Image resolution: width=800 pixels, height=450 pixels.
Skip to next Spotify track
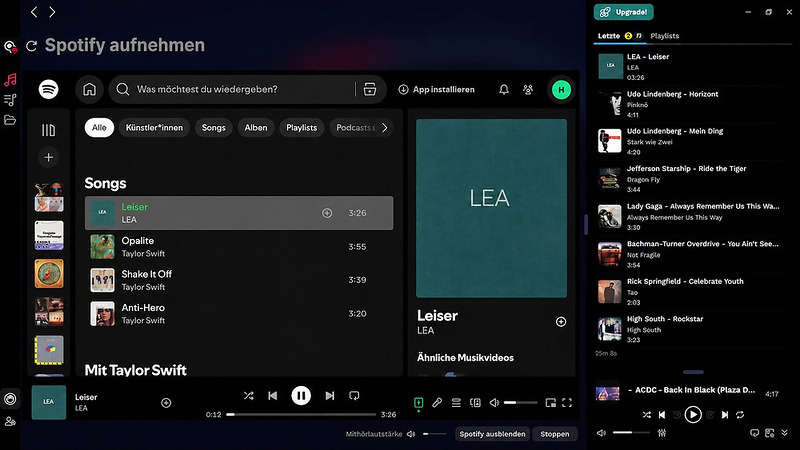330,396
